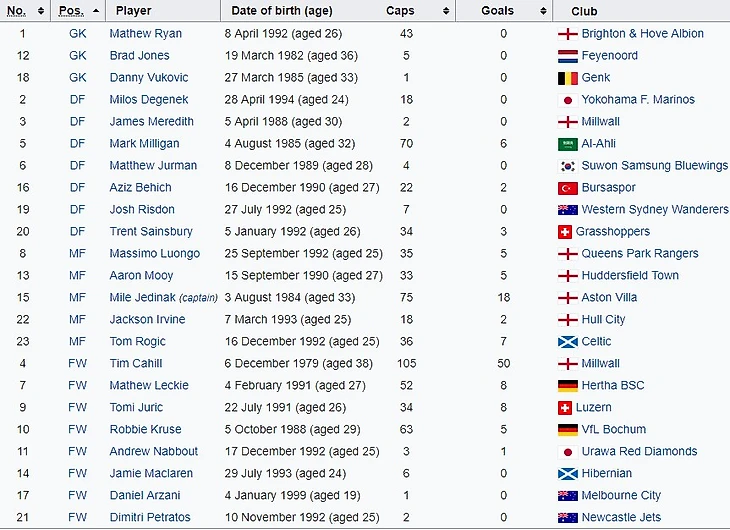Click the Japan flag icon beside Yokohama F. Marinos

[x=567, y=100]
